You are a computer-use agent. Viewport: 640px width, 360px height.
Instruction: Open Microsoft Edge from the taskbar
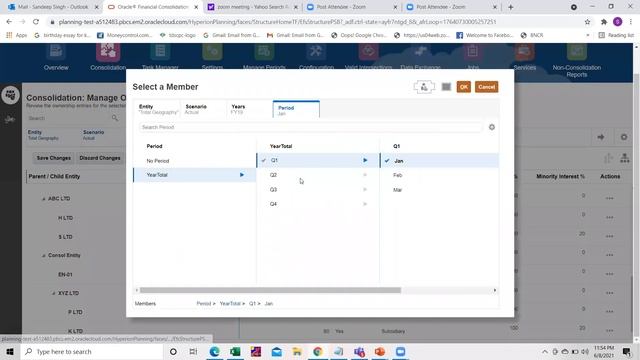tap(214, 352)
